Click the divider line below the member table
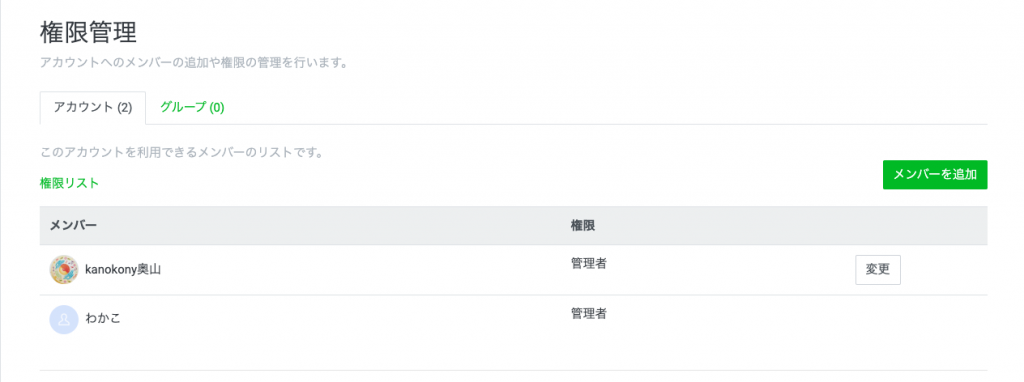1024x382 pixels. (x=513, y=370)
